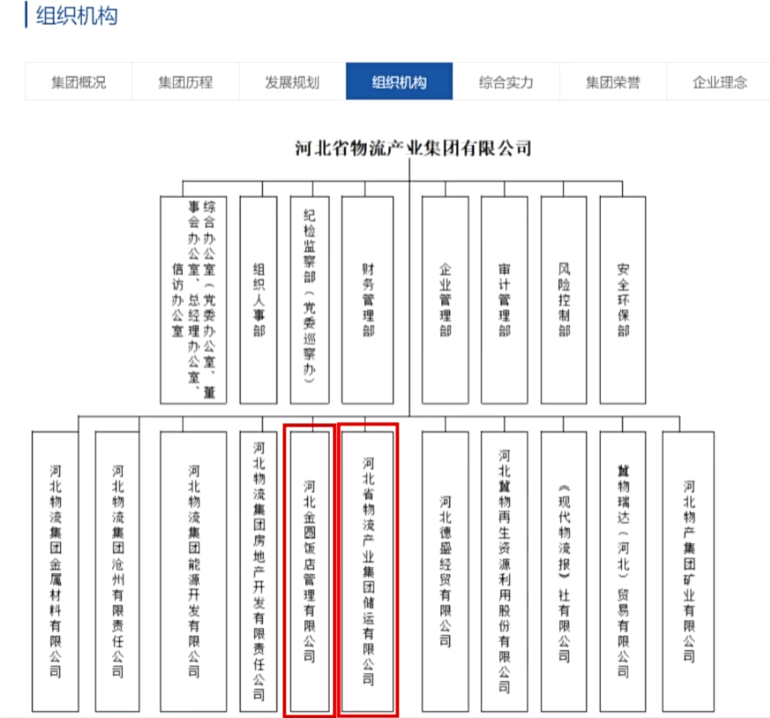Open the 综合实力 tab
The height and width of the screenshot is (718, 770).
pos(506,82)
